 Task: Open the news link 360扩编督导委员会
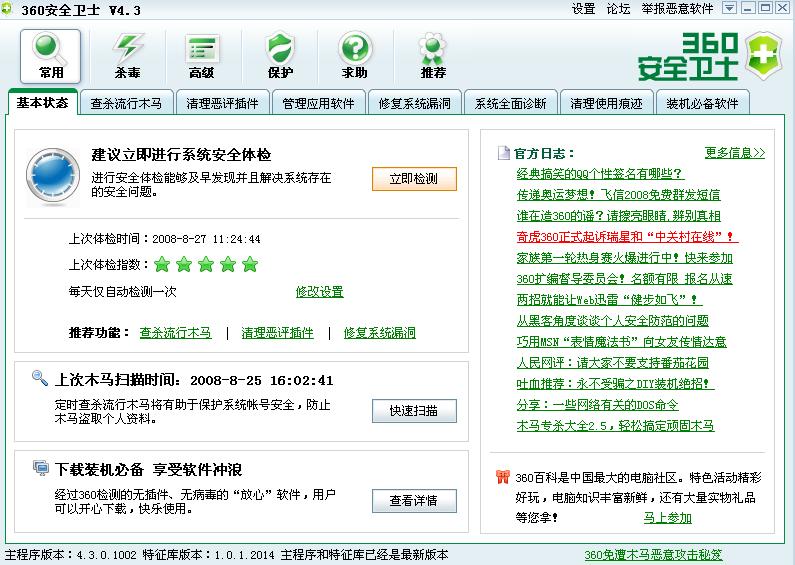625,278
